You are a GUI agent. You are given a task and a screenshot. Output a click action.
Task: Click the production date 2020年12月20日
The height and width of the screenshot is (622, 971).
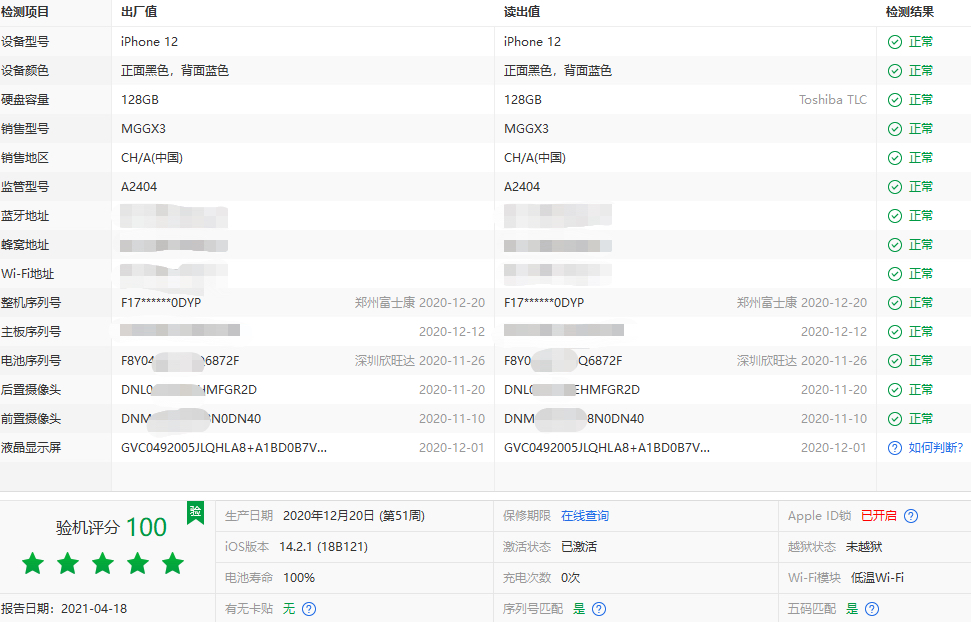[354, 516]
